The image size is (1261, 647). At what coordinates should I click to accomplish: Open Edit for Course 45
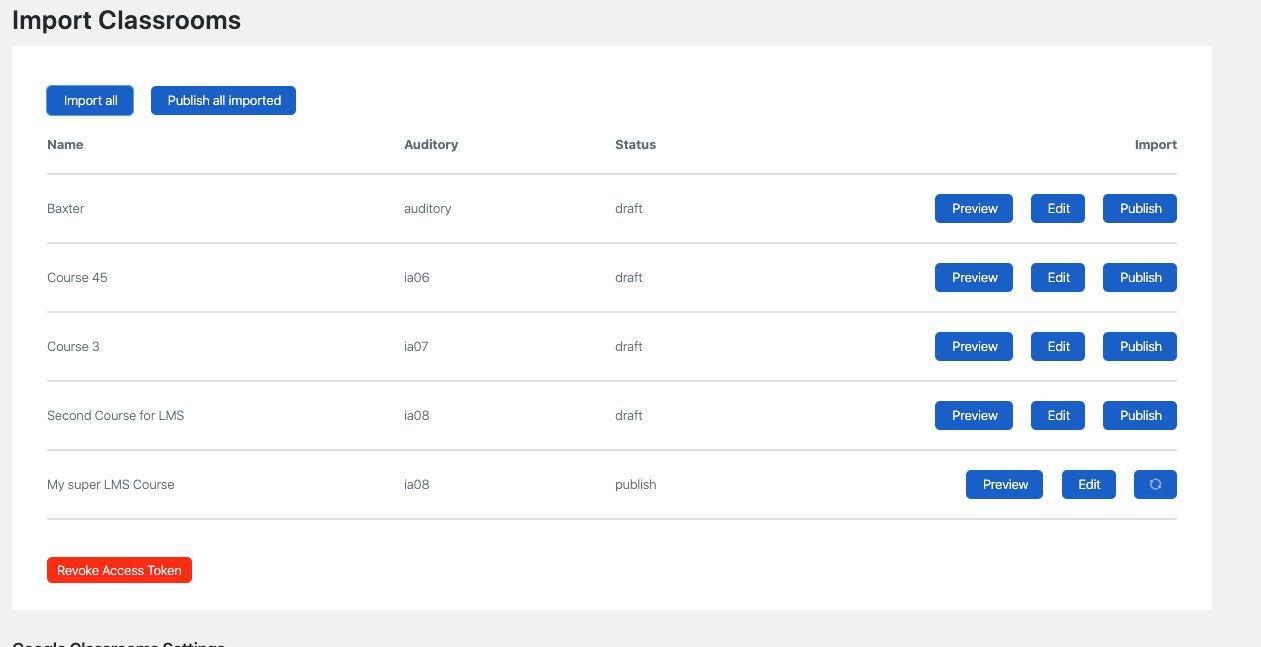click(x=1058, y=277)
